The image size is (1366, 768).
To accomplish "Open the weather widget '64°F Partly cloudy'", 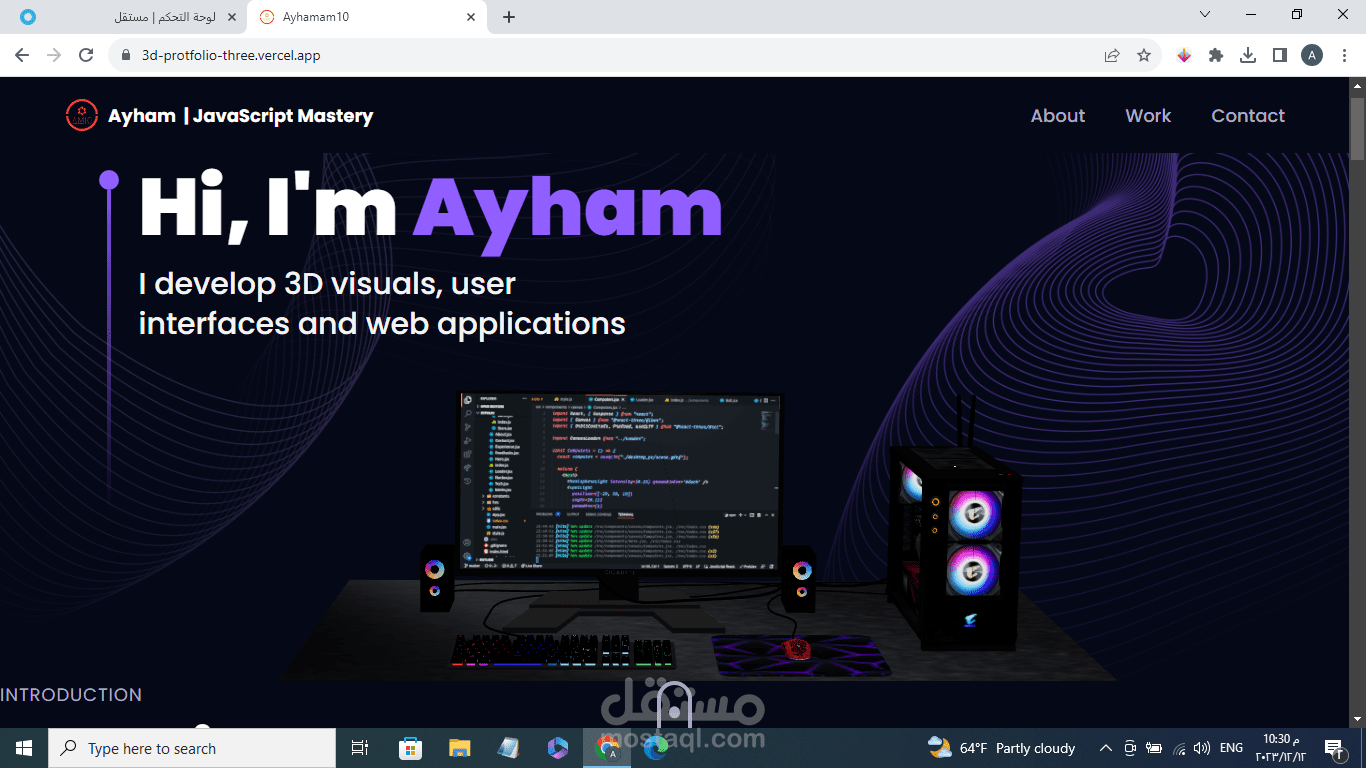I will click(1001, 748).
